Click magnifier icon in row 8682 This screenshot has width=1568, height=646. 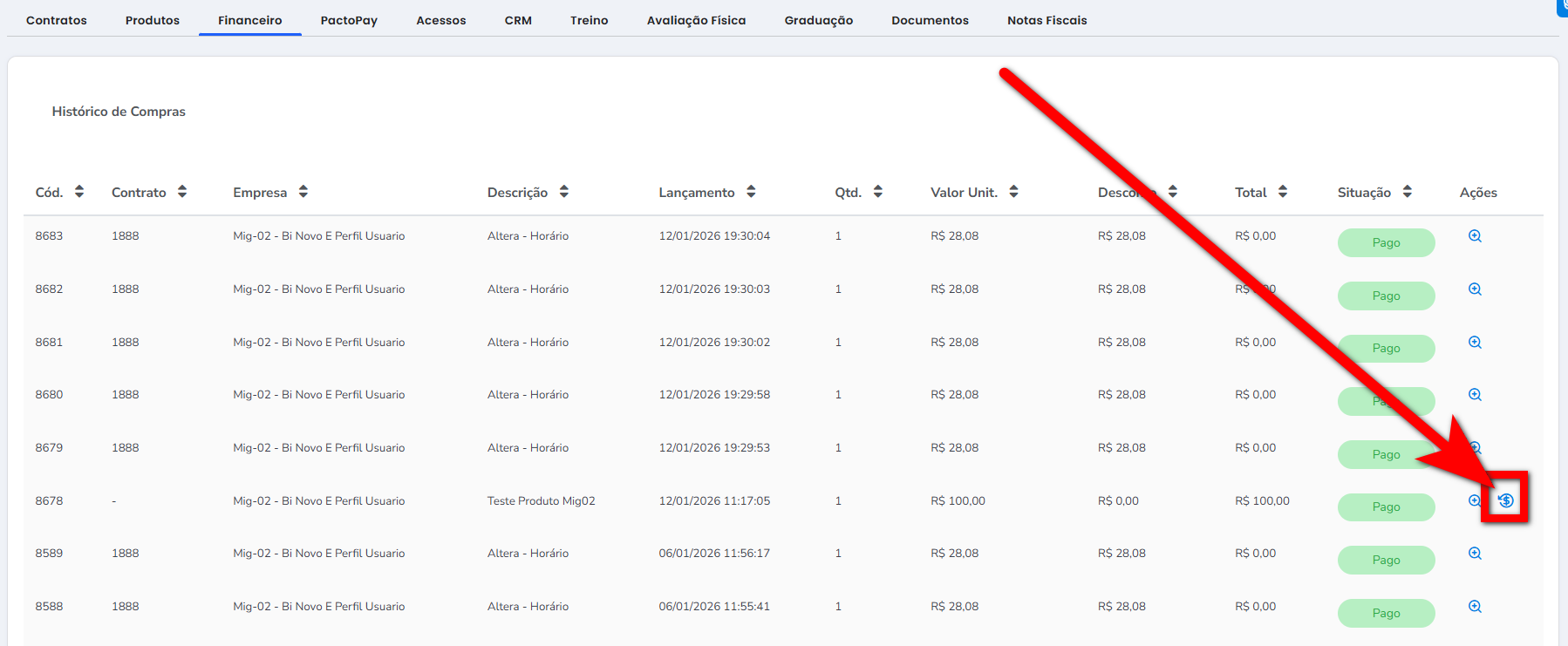[x=1475, y=289]
